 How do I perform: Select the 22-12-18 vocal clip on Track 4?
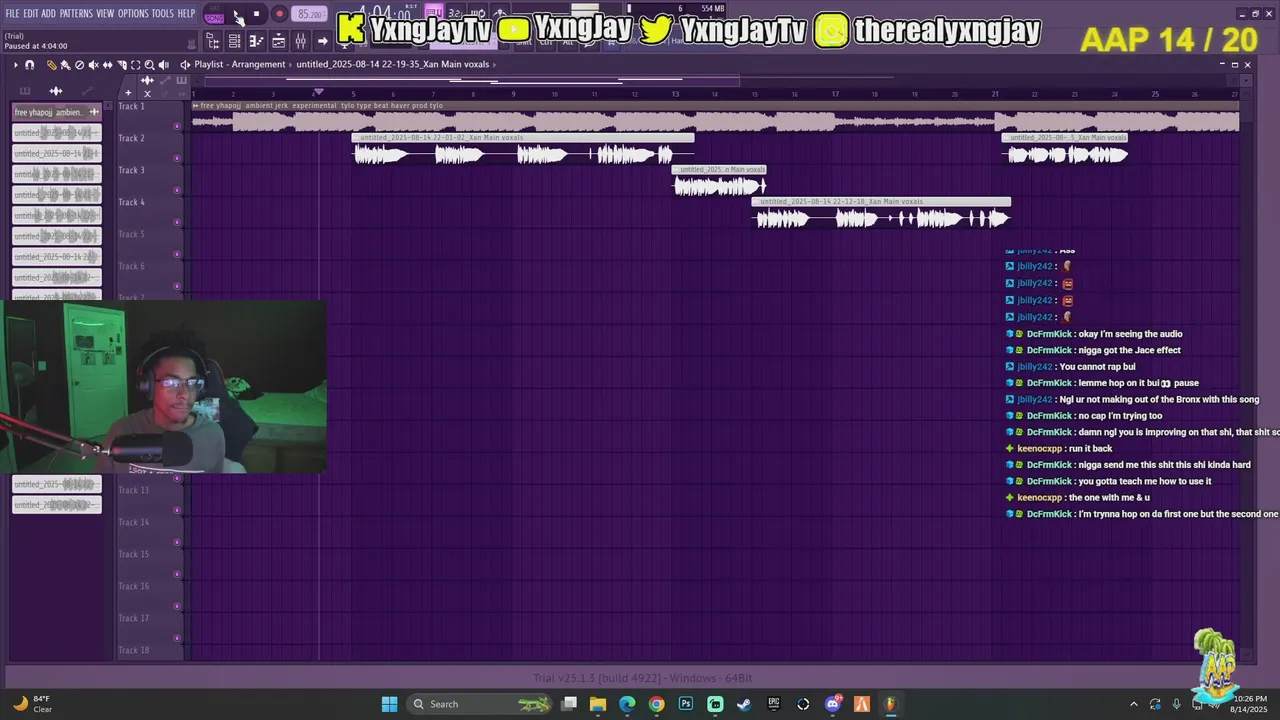pos(881,213)
